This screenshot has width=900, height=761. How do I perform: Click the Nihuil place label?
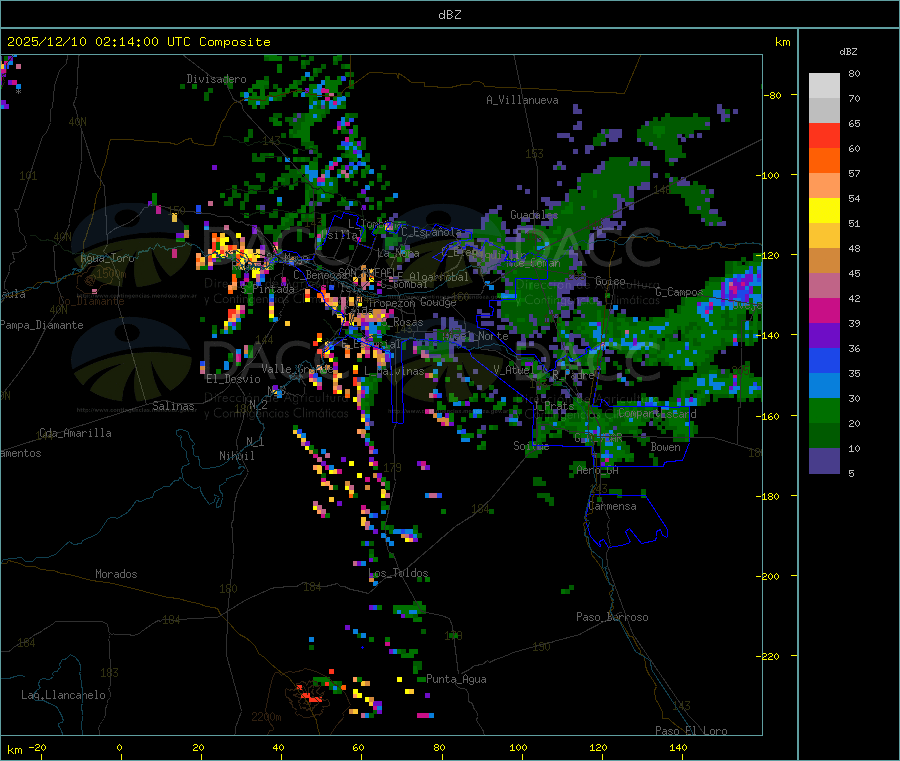tap(236, 456)
